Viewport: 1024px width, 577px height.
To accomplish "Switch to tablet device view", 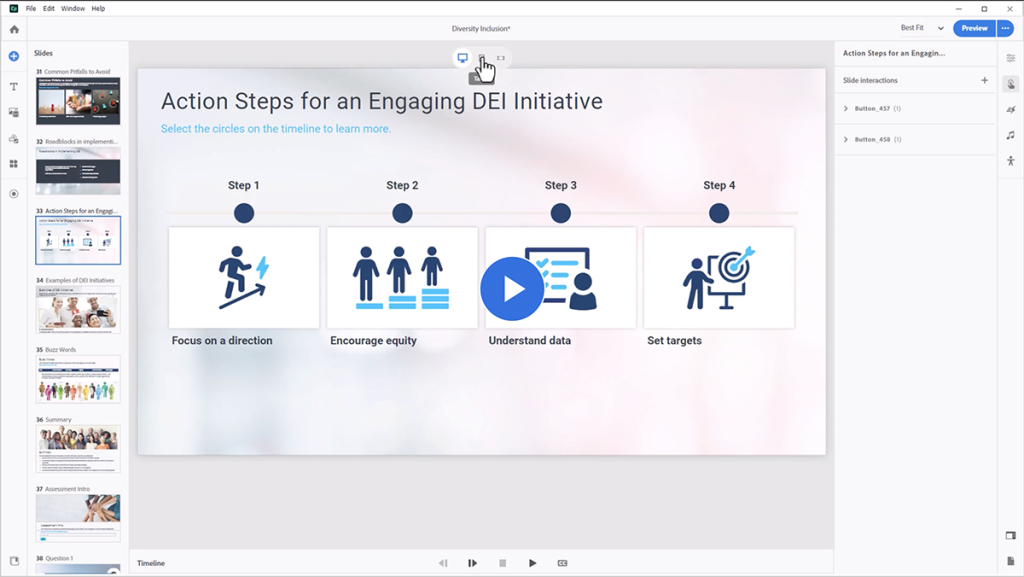I will coord(481,58).
